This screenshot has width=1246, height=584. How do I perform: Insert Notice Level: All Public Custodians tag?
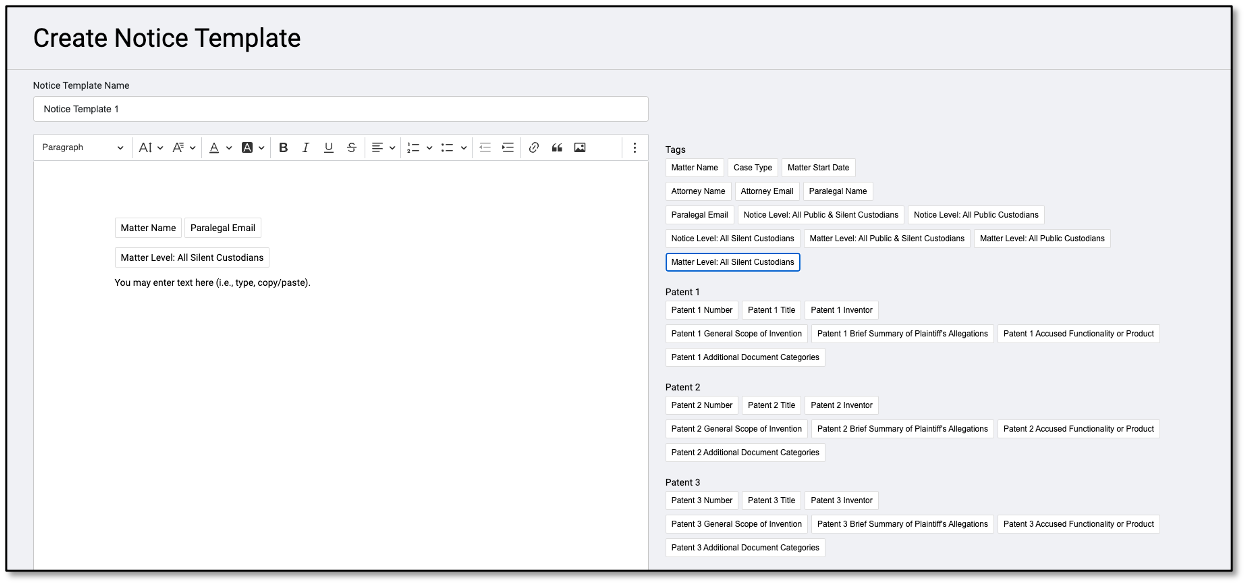[976, 215]
